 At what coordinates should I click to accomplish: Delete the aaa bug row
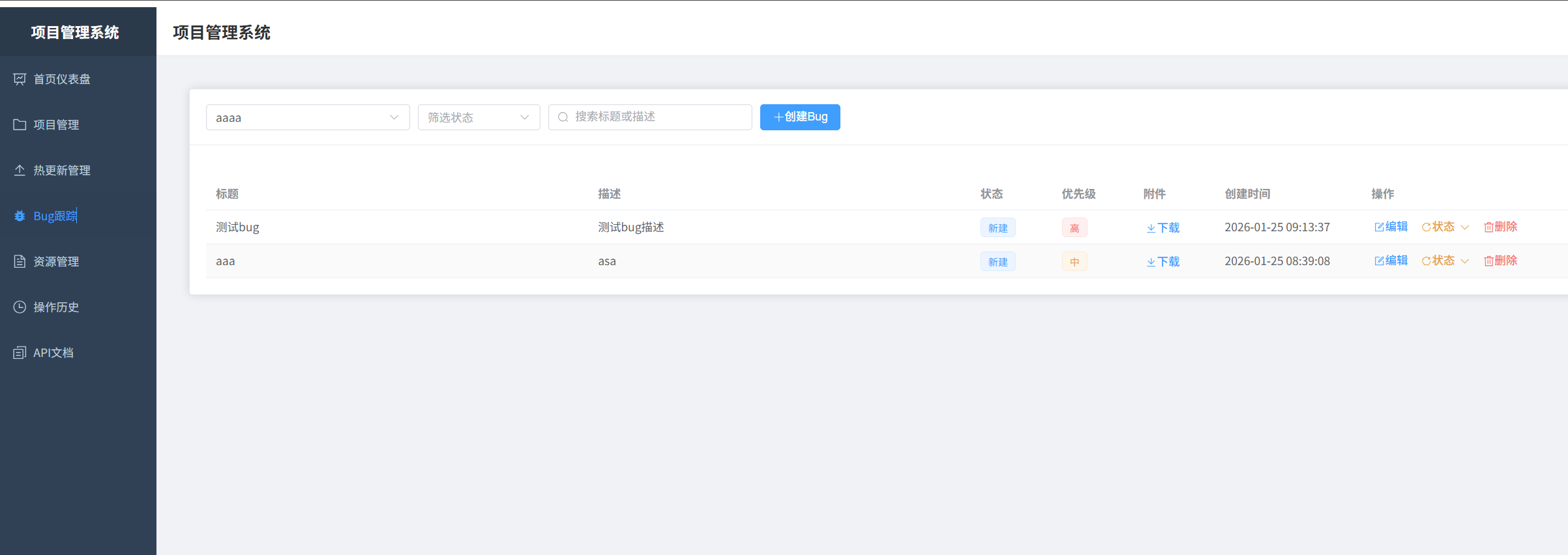point(1500,261)
